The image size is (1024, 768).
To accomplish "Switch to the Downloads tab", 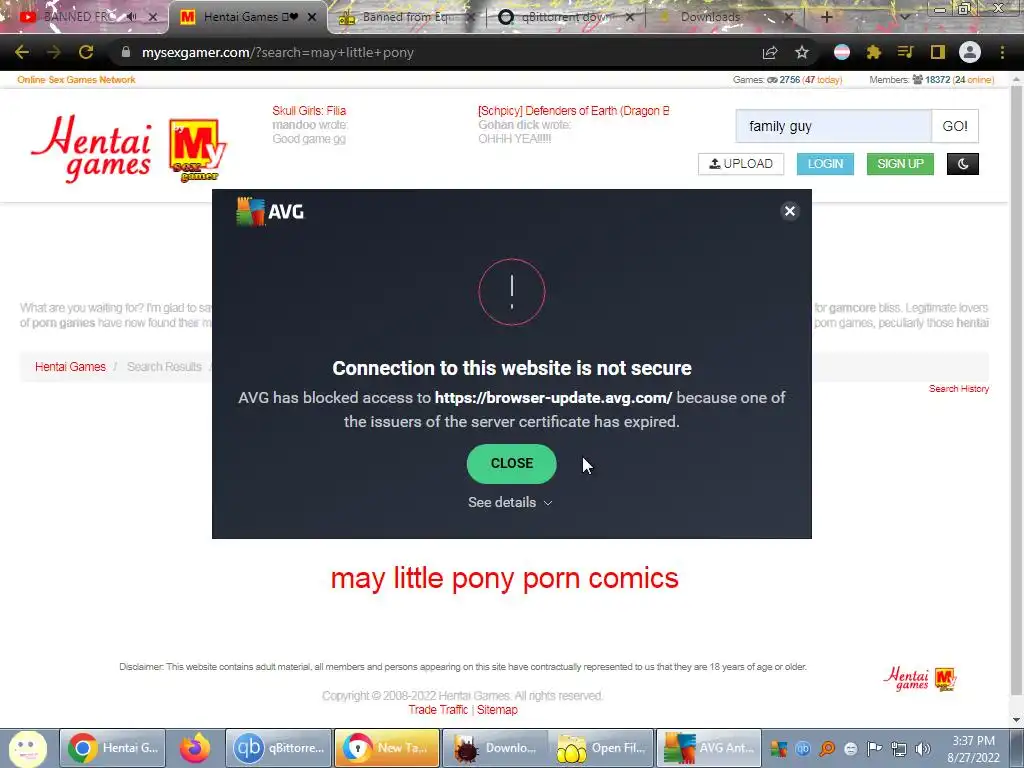I will [710, 17].
